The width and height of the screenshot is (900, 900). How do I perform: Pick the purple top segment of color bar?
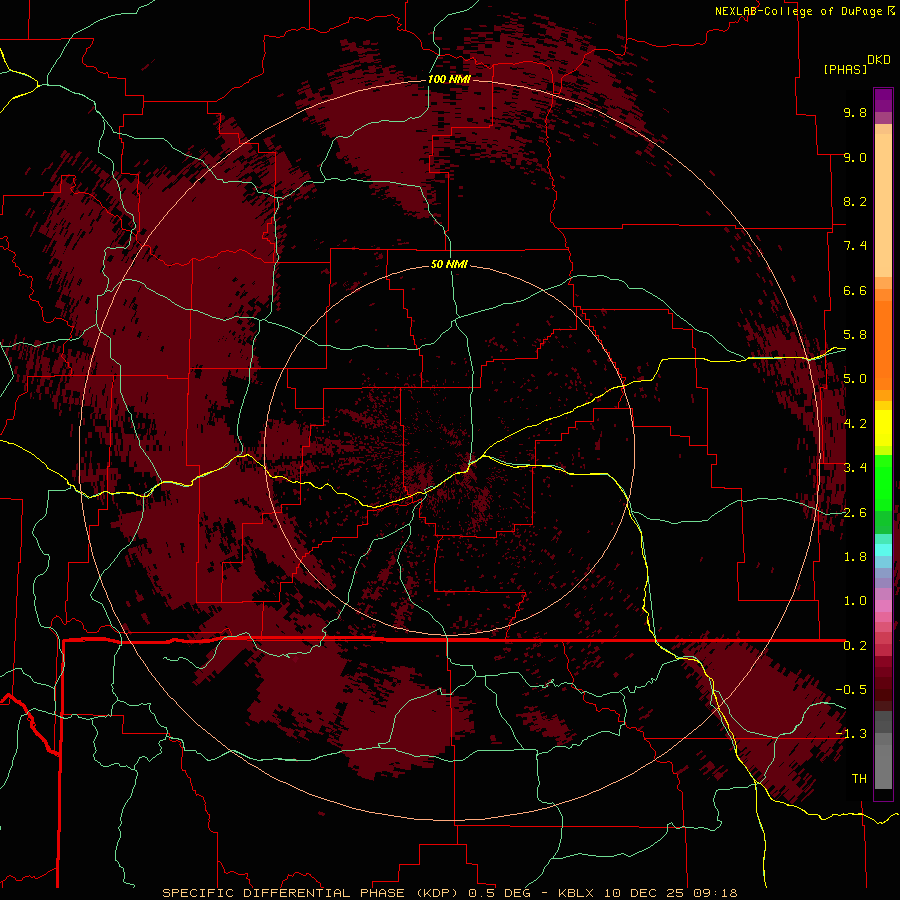pyautogui.click(x=883, y=100)
